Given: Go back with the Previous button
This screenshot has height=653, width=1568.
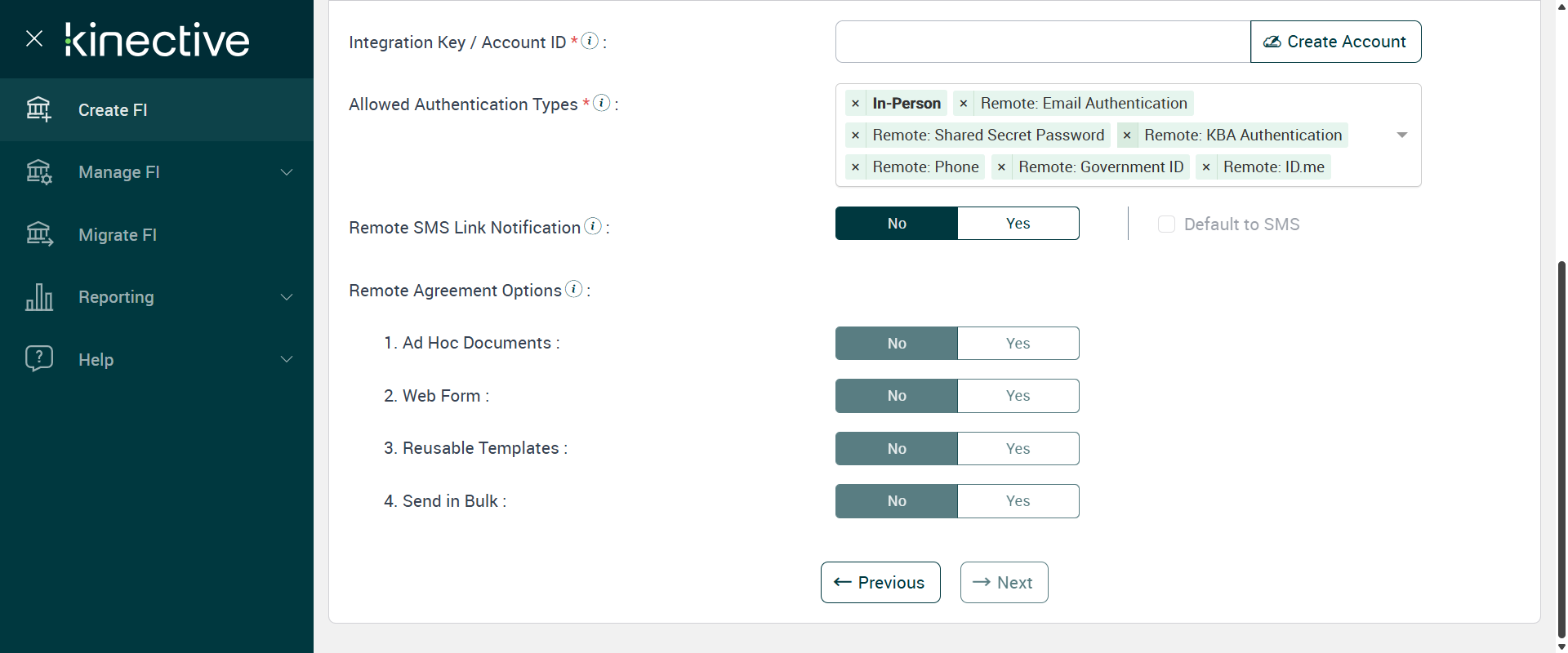Looking at the screenshot, I should coord(880,583).
